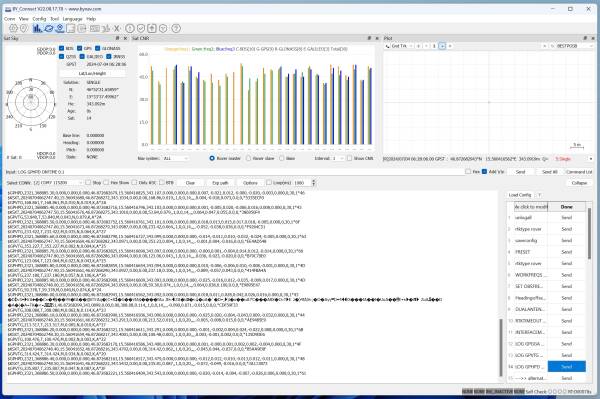Viewport: 600px width, 399px height.
Task: Tick the Data ASC checkbox
Action: (x=134, y=182)
